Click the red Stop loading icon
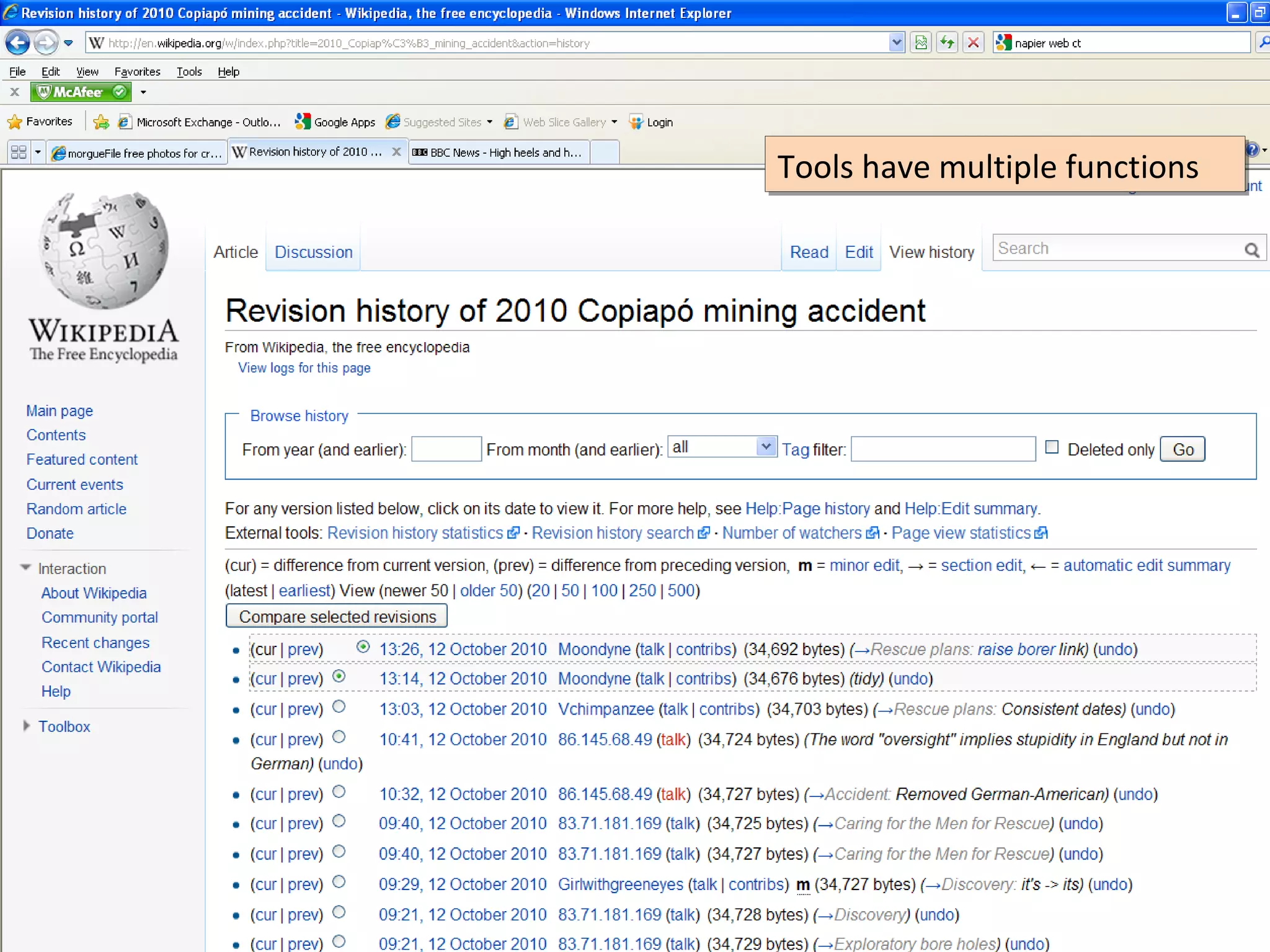Screen dimensions: 1270x952 click(x=974, y=43)
